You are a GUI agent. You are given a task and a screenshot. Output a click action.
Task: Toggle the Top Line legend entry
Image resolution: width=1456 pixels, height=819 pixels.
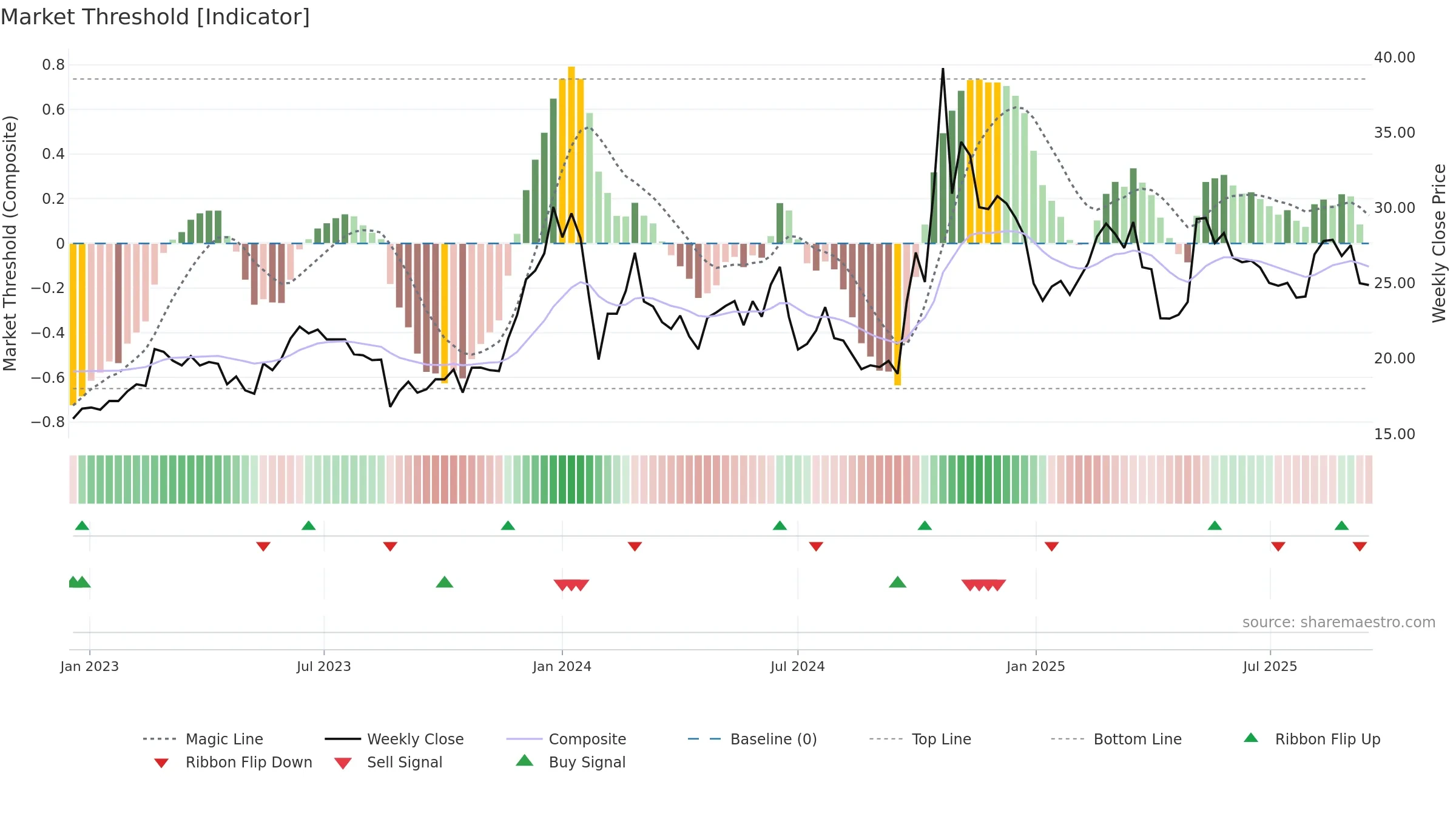coord(920,739)
